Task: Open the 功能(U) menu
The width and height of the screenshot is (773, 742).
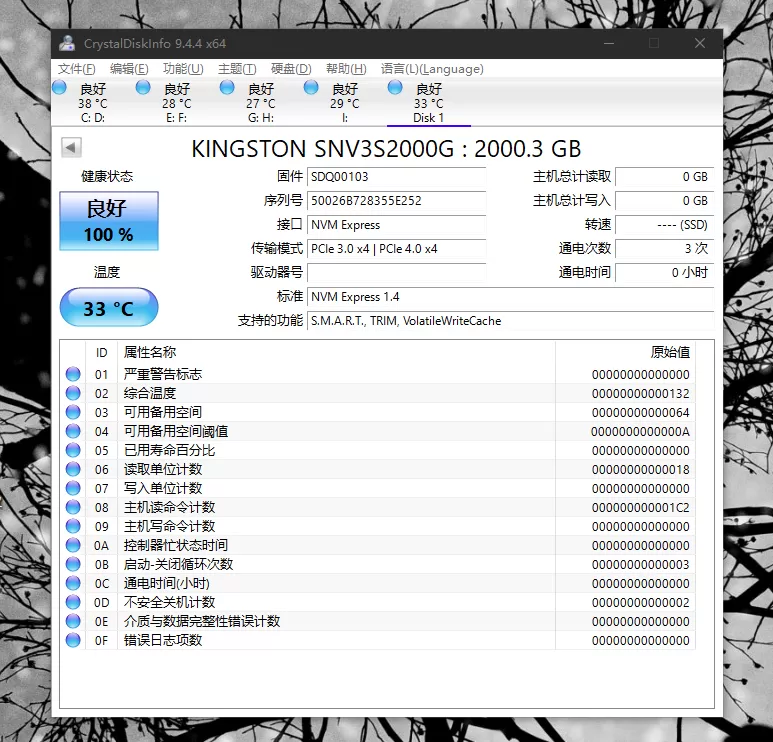Action: pos(182,69)
